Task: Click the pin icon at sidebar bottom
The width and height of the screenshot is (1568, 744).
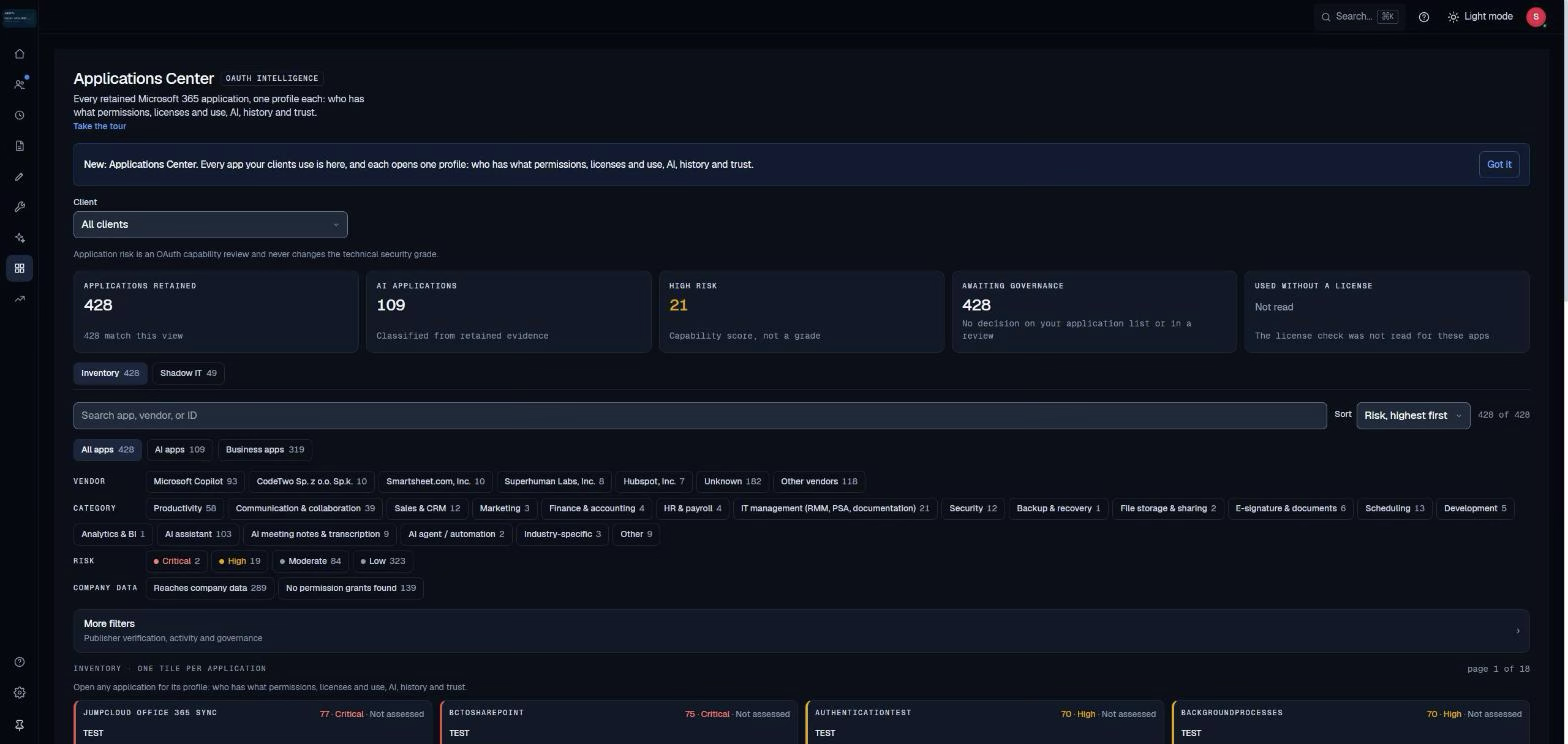Action: pos(19,725)
